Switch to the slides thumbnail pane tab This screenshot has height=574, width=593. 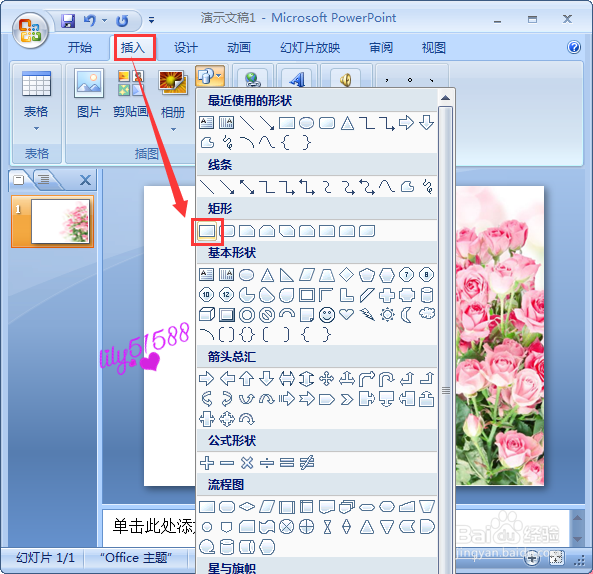[19, 179]
